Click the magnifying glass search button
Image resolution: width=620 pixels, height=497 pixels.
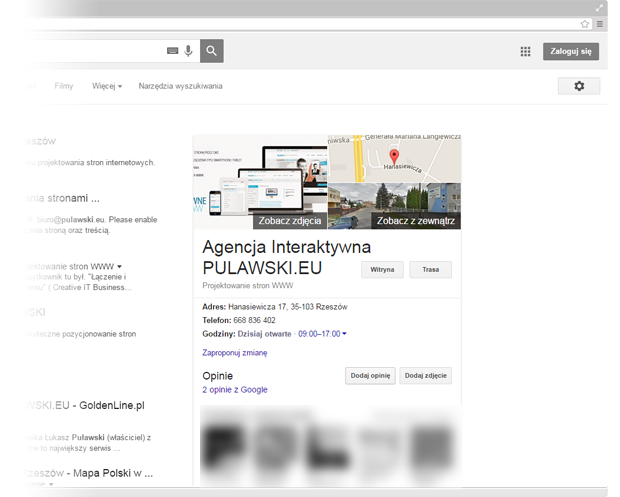211,51
